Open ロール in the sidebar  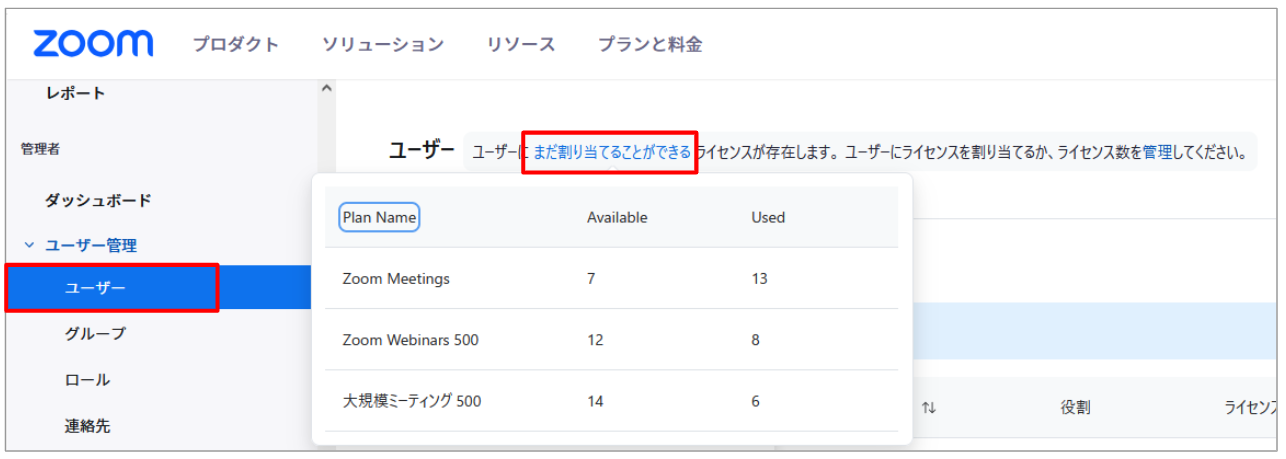pos(87,380)
